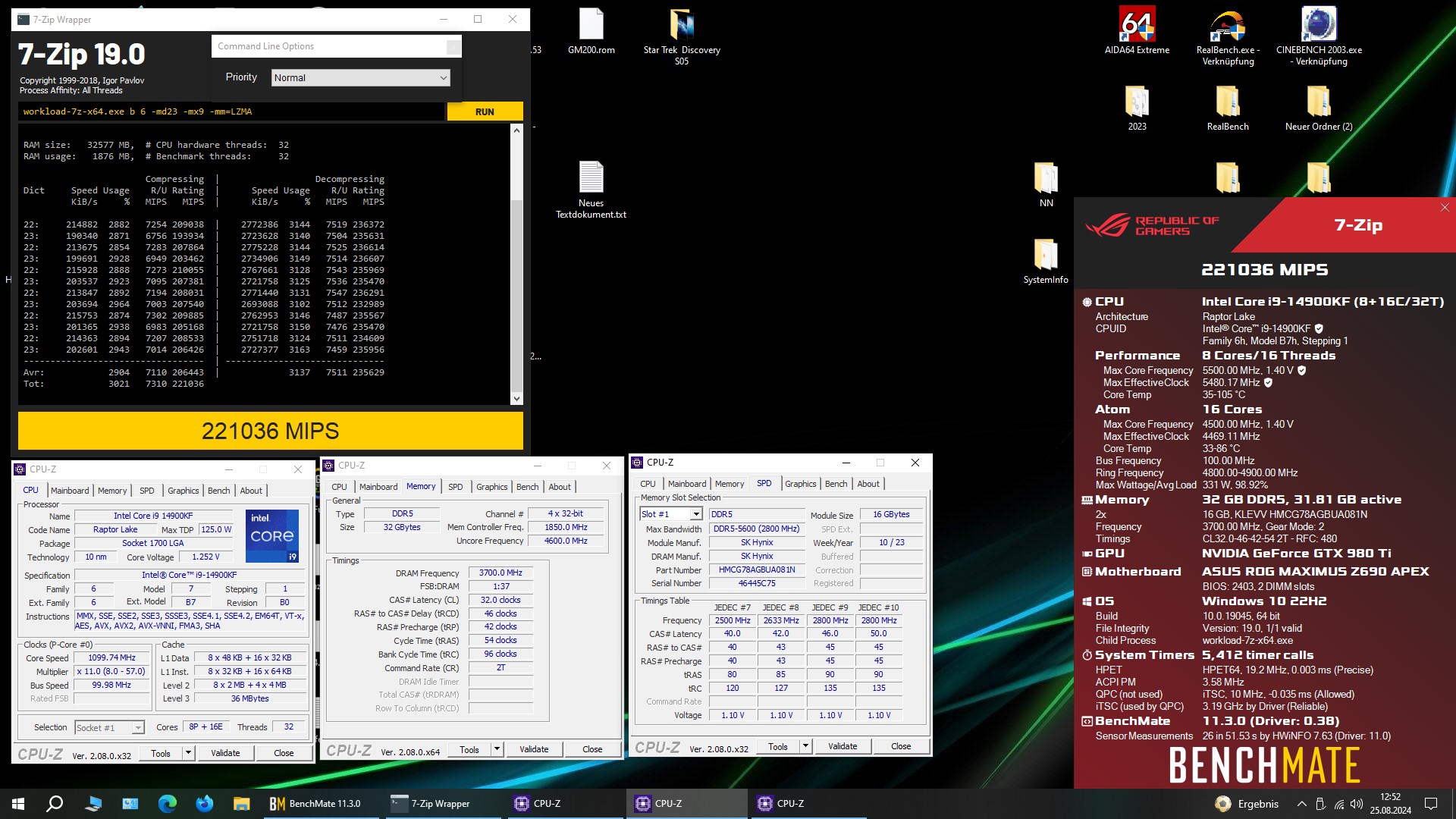The image size is (1456, 819).
Task: Close the BenchMate result panel
Action: (x=1445, y=207)
